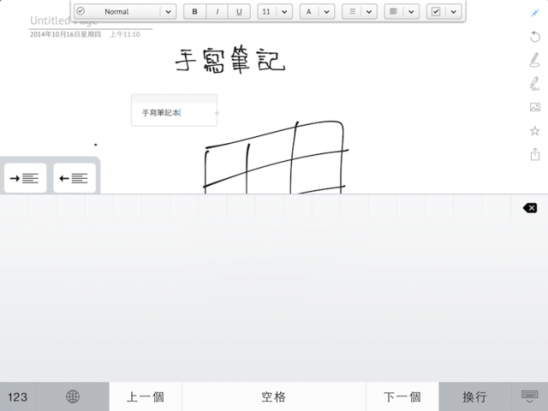Open the share export icon
This screenshot has height=411, width=548.
point(535,154)
